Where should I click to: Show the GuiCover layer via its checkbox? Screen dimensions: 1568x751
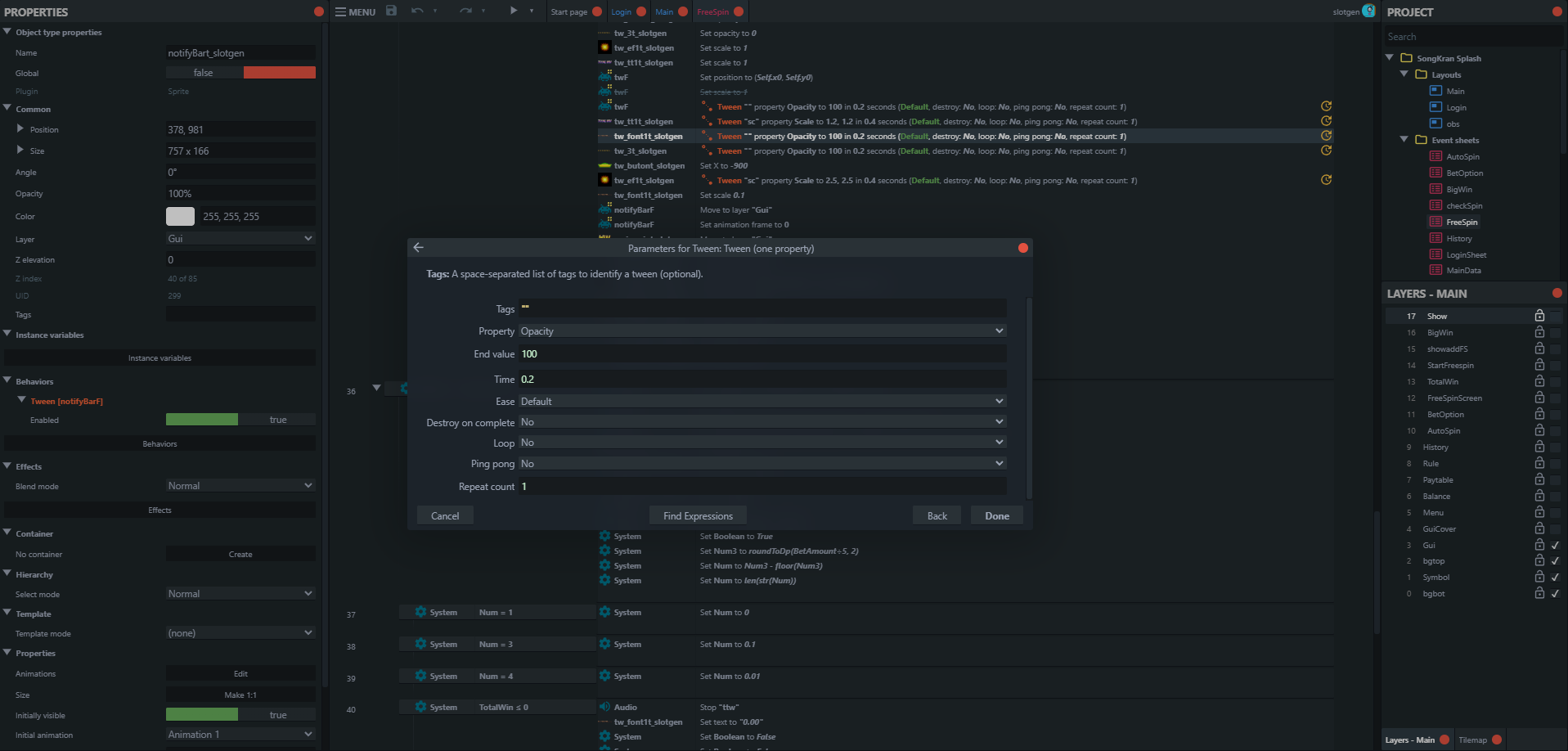click(1555, 528)
